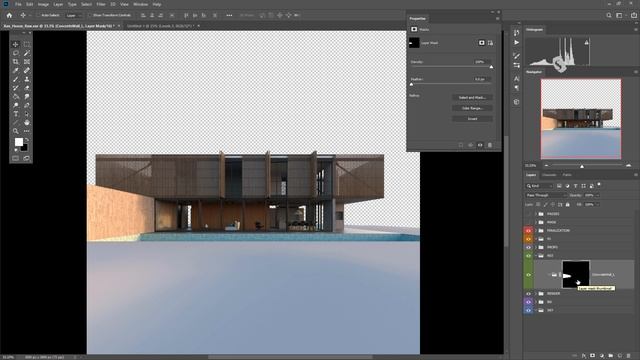Click the Home icon in the options bar

[9, 15]
